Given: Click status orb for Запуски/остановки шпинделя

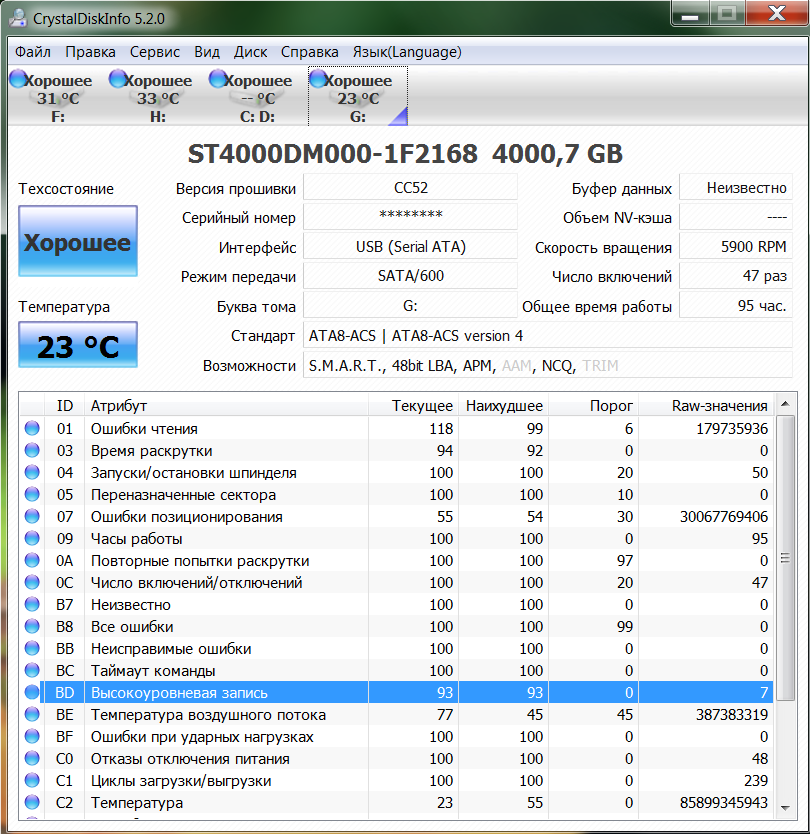Looking at the screenshot, I should (32, 472).
